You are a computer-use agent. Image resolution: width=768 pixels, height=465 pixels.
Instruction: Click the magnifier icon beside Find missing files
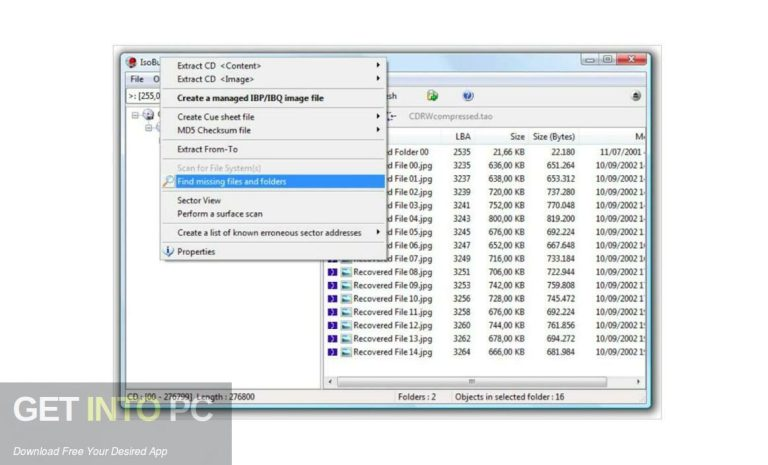pyautogui.click(x=168, y=181)
